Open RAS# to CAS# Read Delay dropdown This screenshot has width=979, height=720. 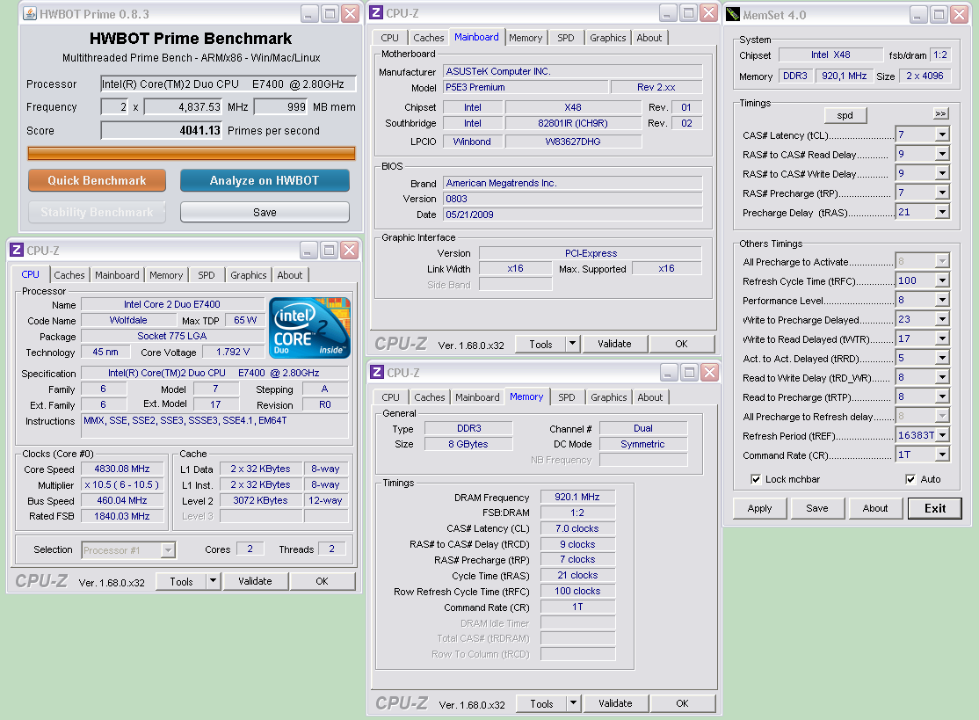(942, 154)
